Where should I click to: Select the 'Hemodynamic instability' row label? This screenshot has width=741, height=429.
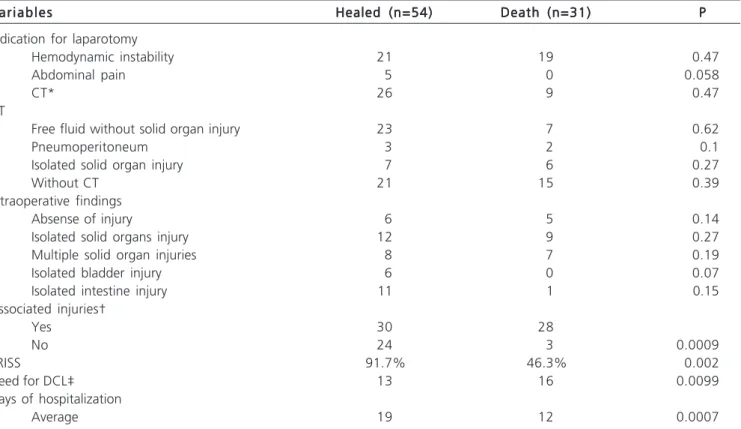[x=103, y=57]
